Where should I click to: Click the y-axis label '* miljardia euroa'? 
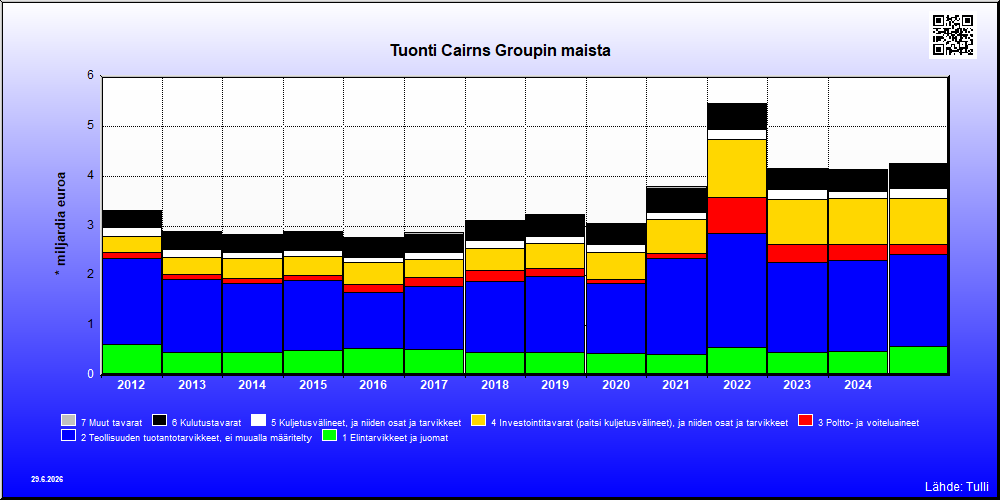point(61,224)
